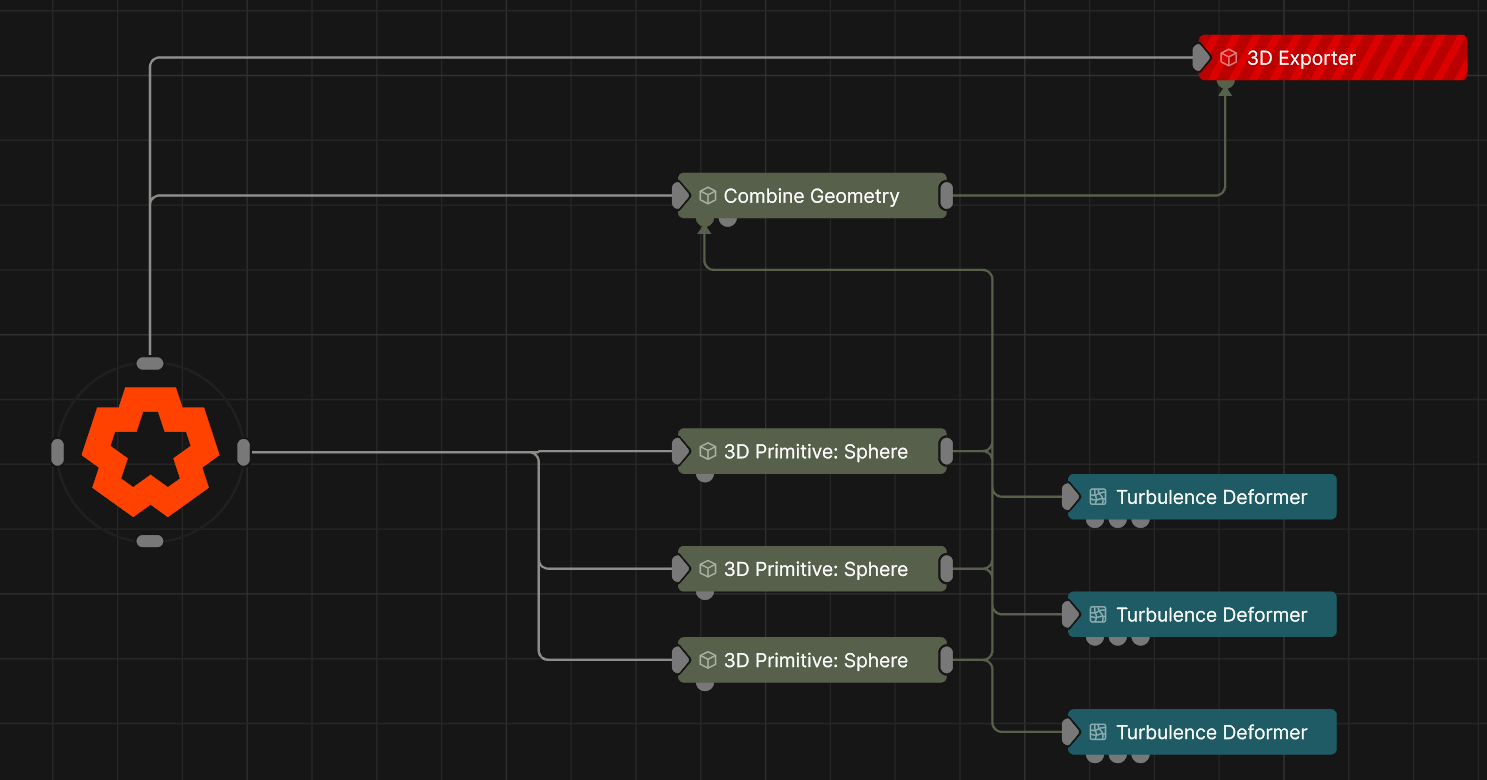Click the output port of Combine Geometry
1487x780 pixels.
(945, 195)
